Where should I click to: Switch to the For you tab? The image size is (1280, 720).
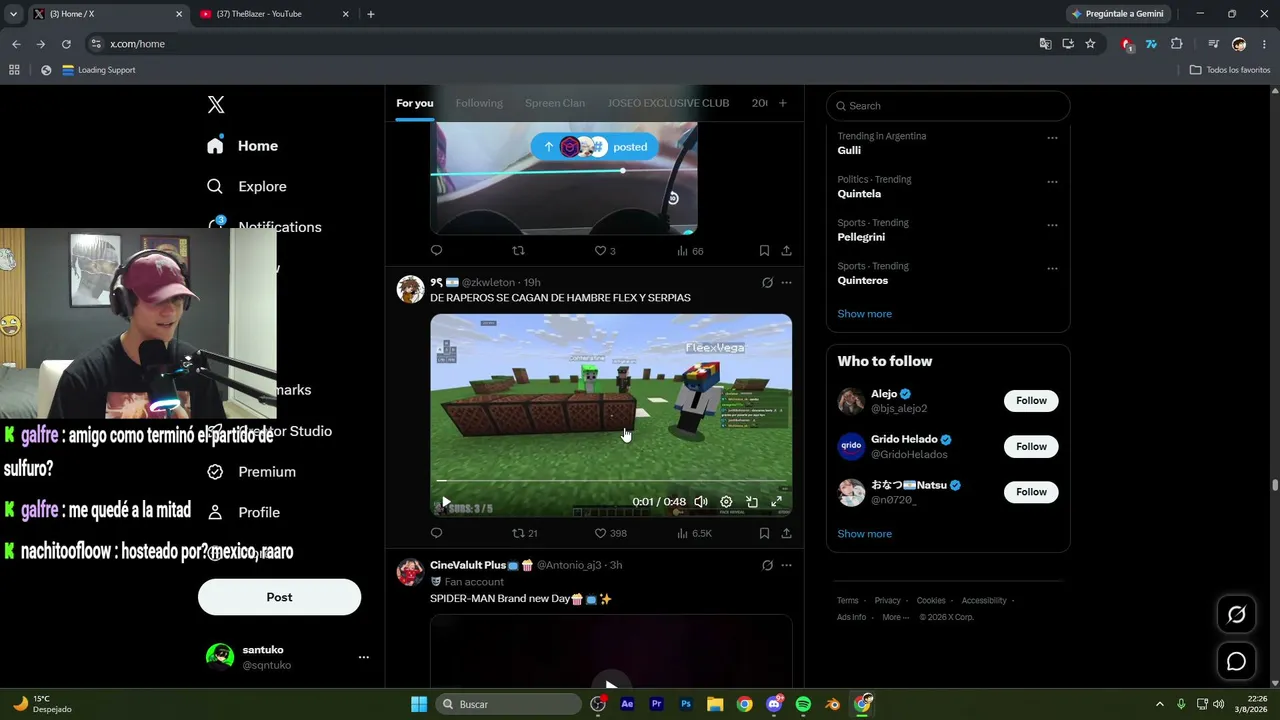click(x=415, y=103)
